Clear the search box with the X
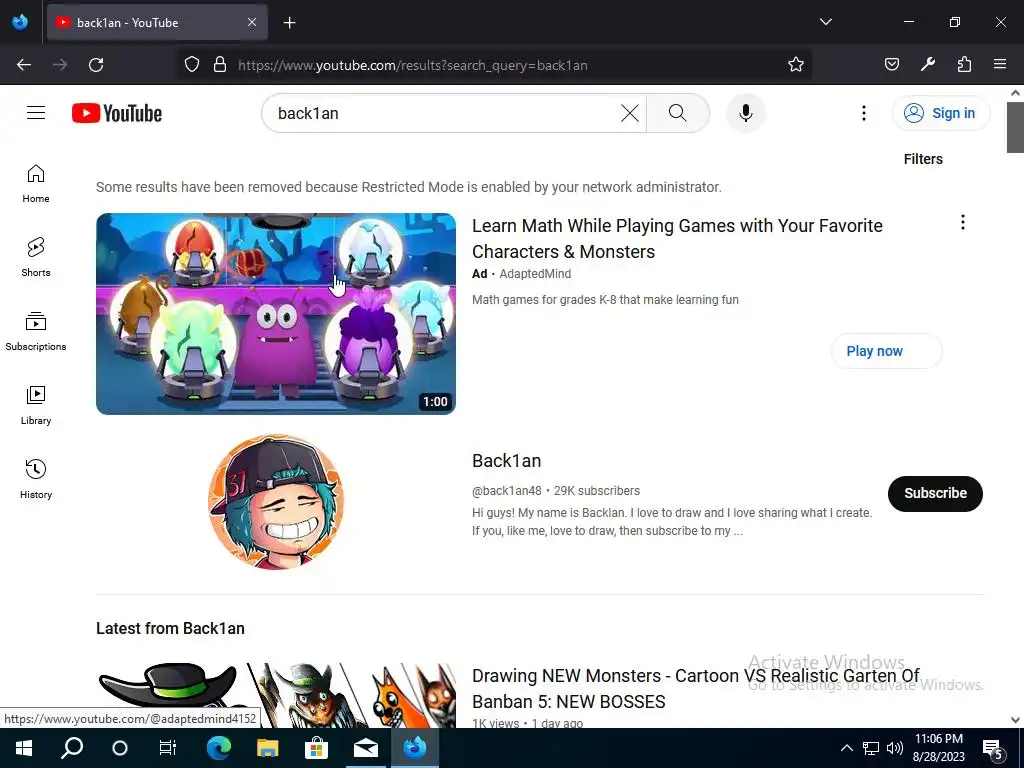This screenshot has height=768, width=1024. pos(630,113)
